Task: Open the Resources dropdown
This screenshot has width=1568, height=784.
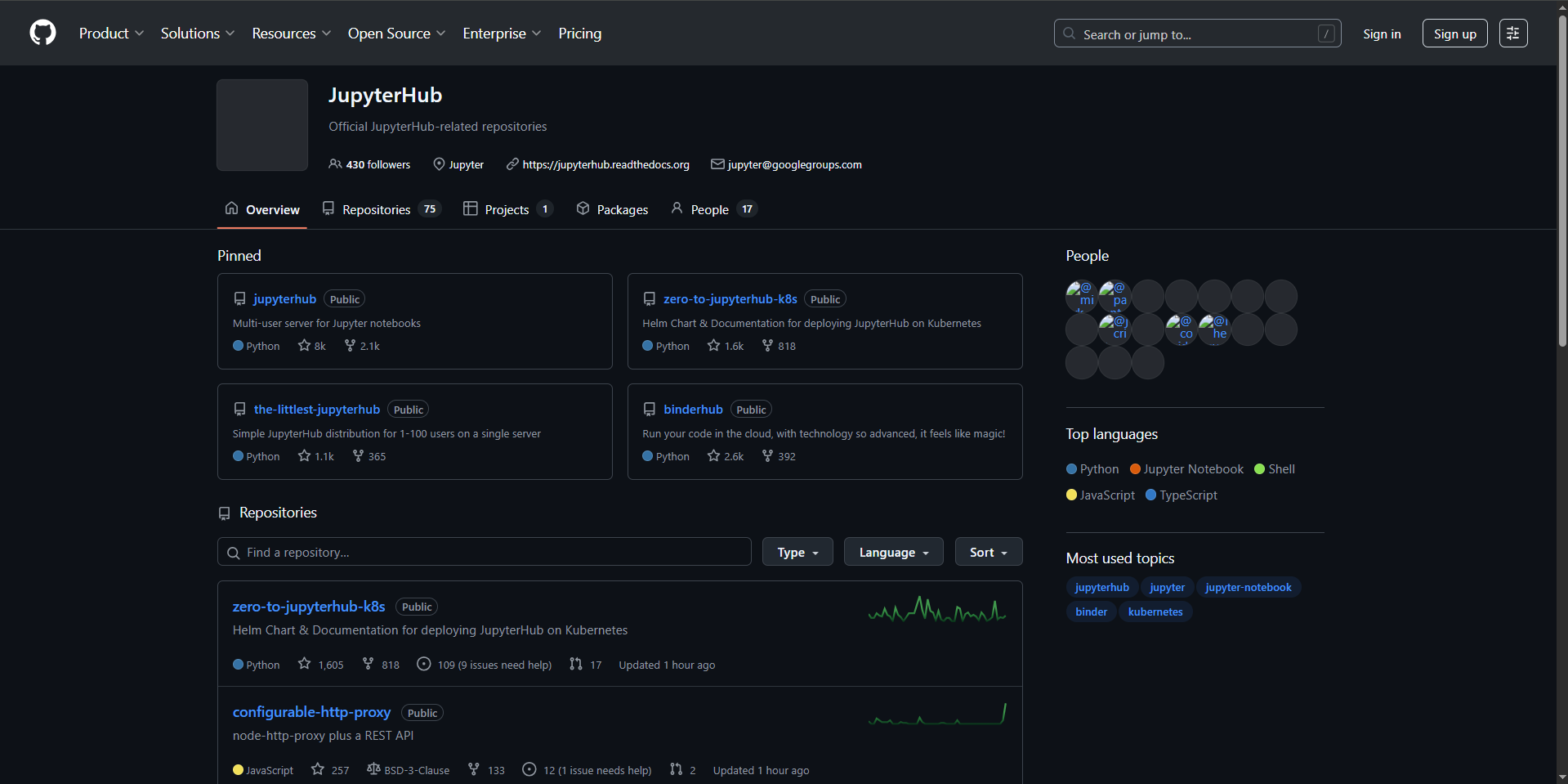Action: point(292,34)
